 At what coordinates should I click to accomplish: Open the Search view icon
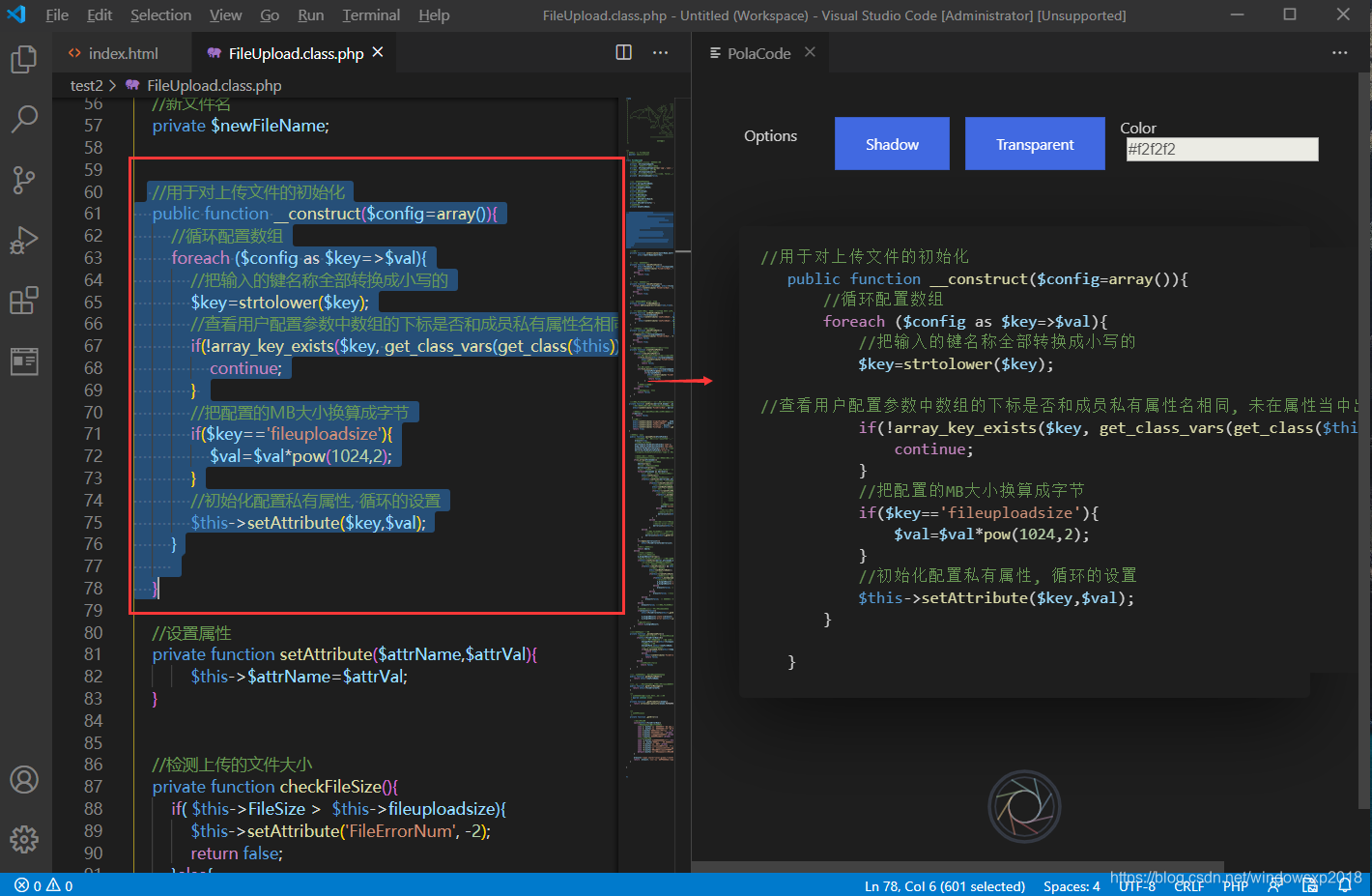(24, 119)
